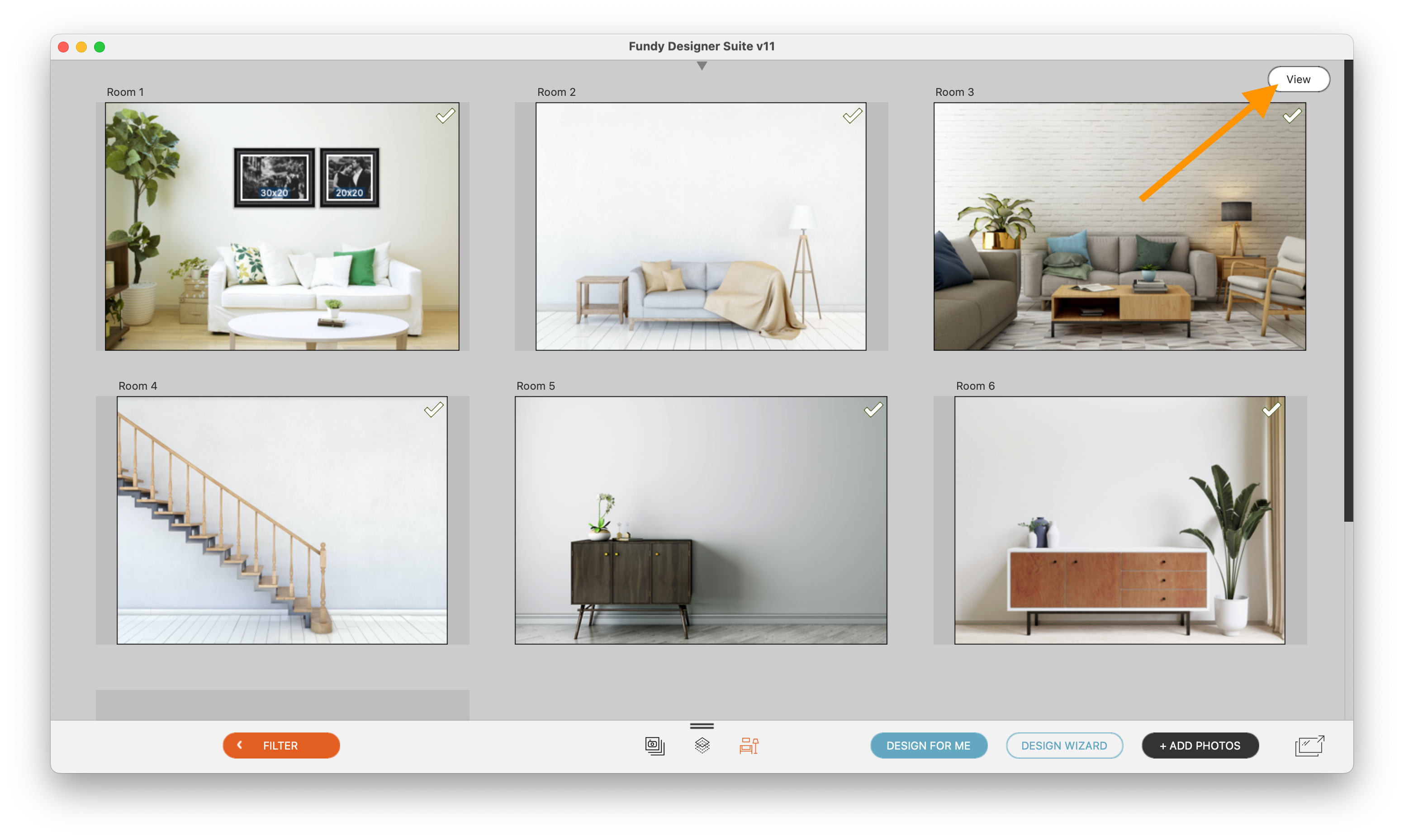The width and height of the screenshot is (1404, 840).
Task: Toggle the checkmark on Room 1
Action: [445, 115]
